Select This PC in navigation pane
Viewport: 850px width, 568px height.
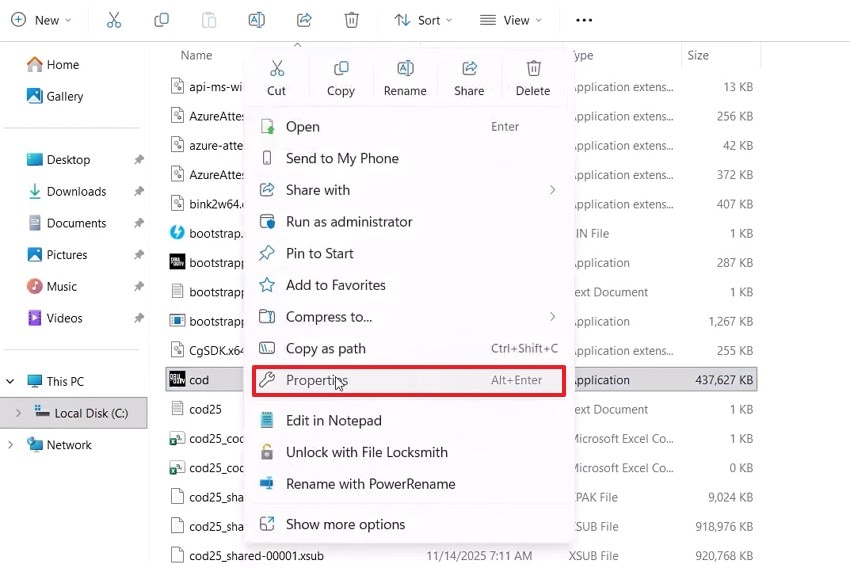coord(55,381)
